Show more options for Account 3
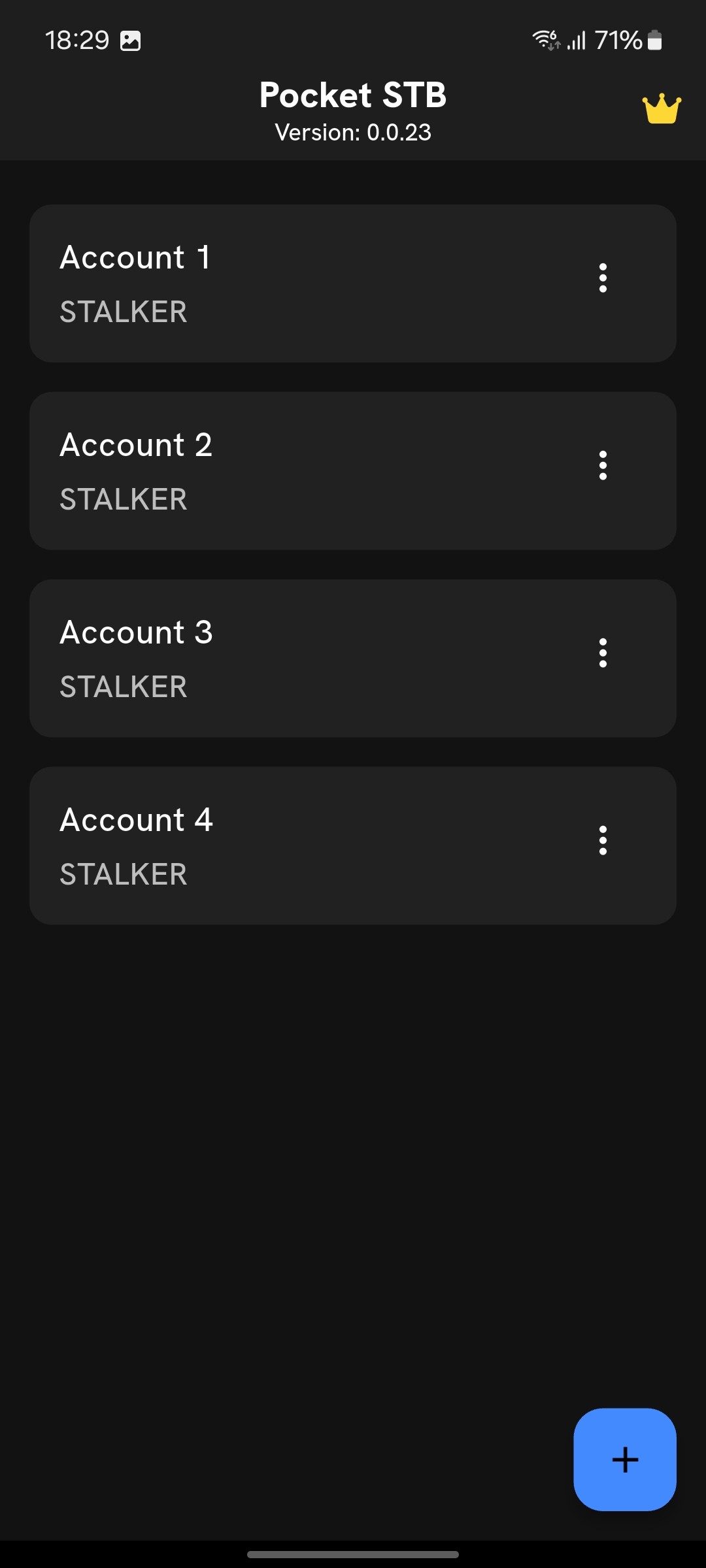Screen dimensions: 706x1568 click(603, 653)
